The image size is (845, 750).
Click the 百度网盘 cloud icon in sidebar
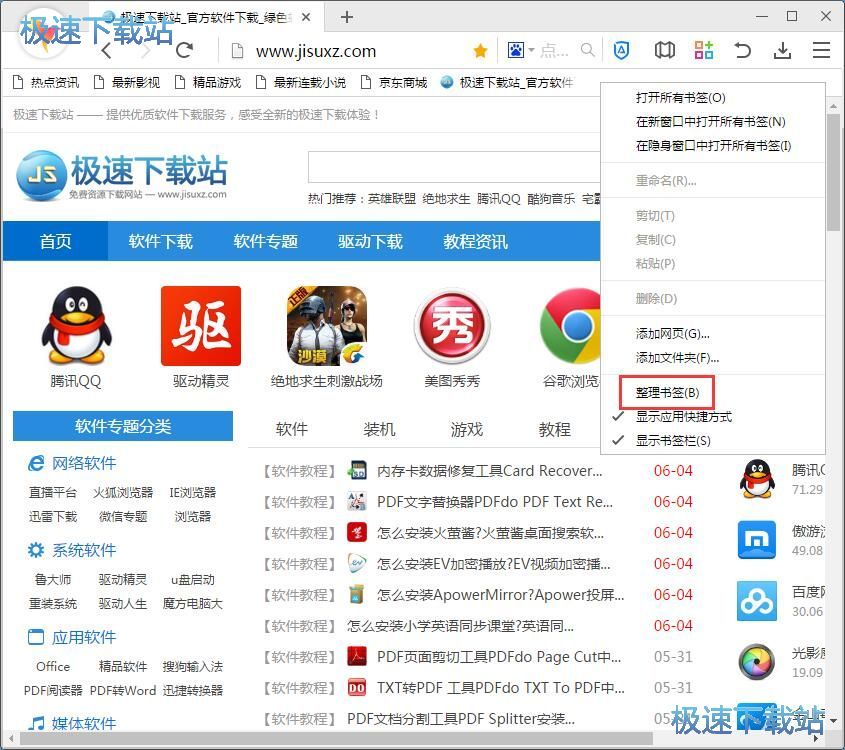click(757, 601)
